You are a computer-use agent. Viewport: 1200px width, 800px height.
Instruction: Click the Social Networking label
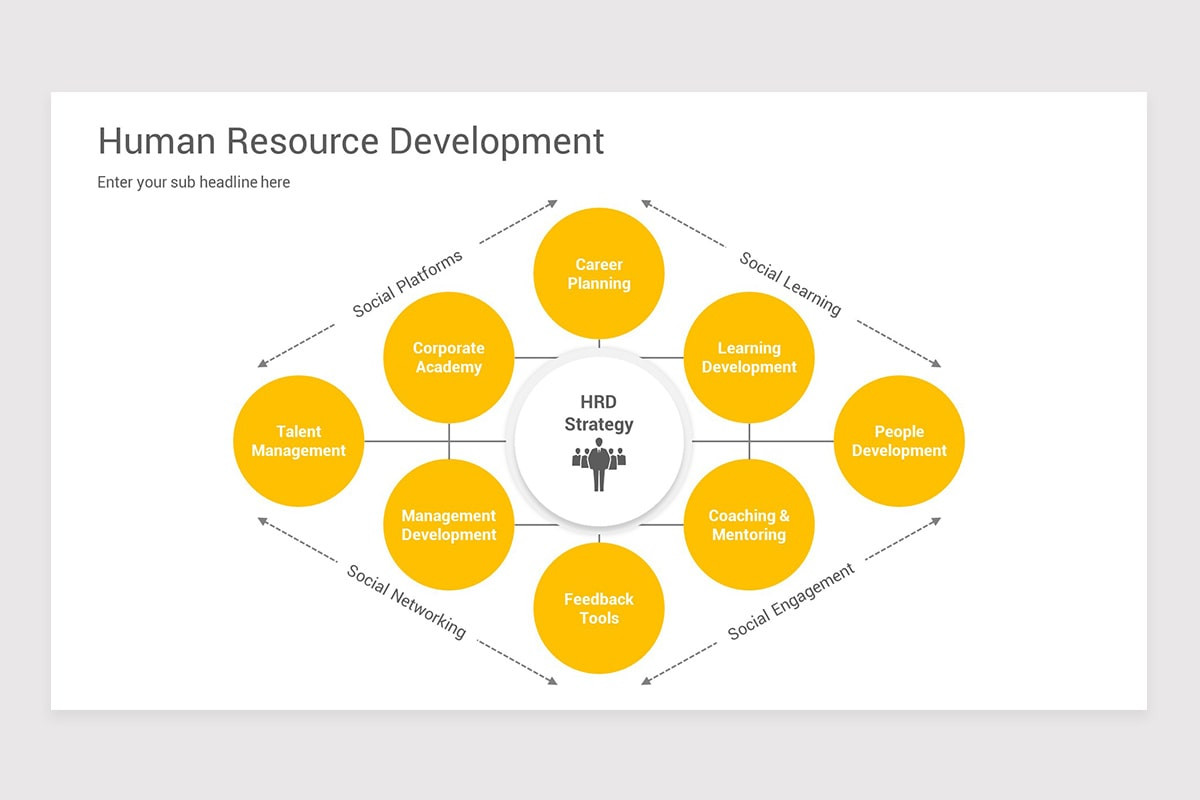(407, 600)
